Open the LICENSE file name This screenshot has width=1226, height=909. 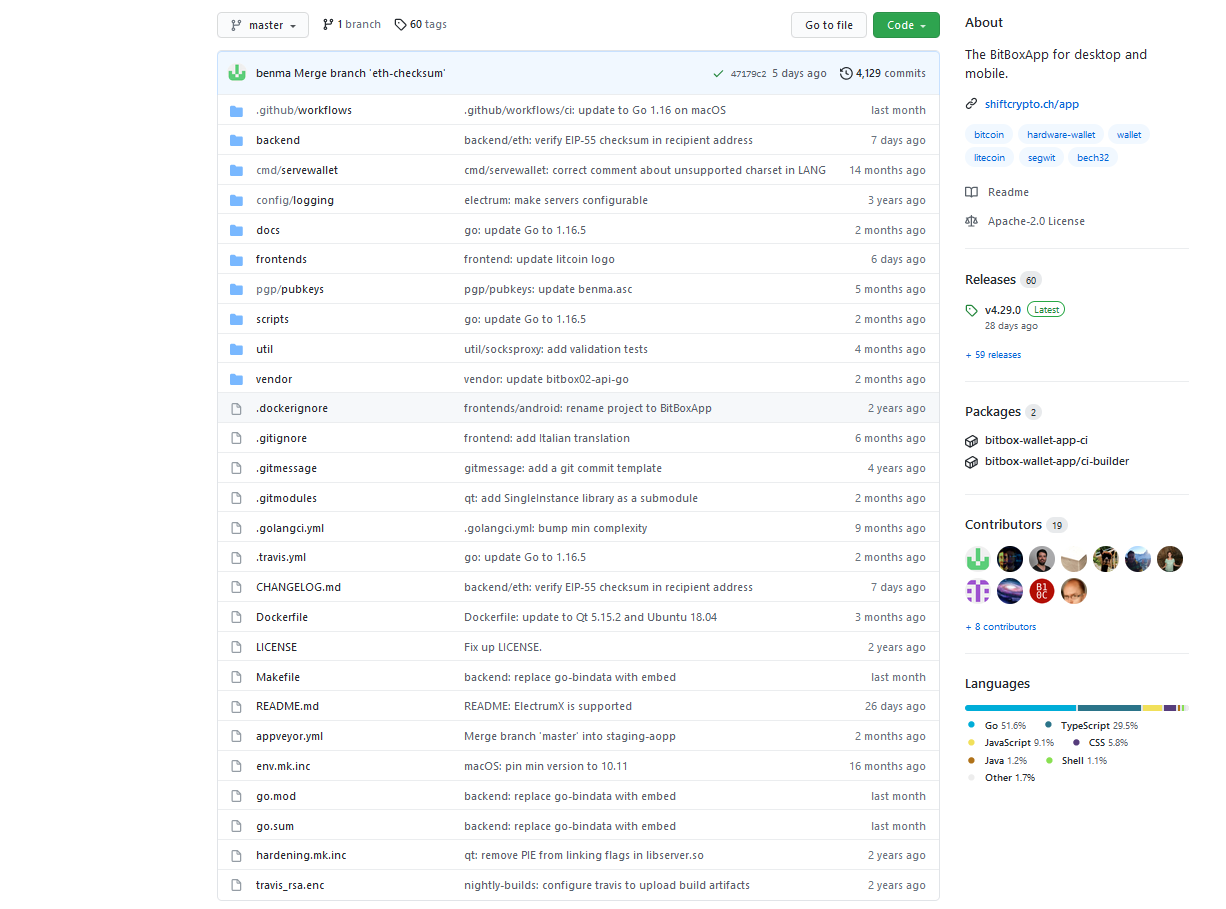pos(276,647)
